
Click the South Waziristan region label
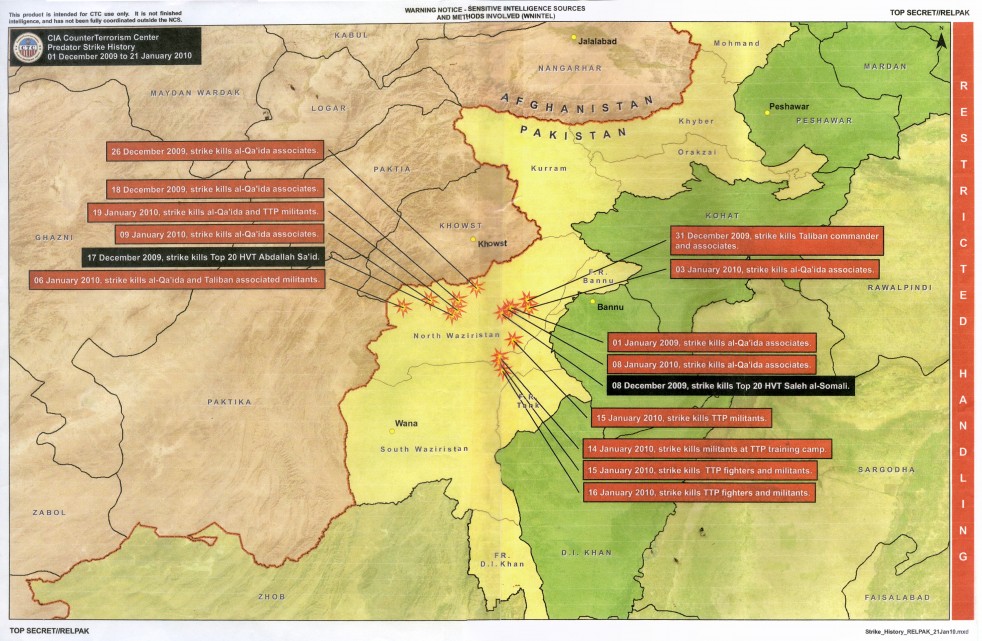[x=424, y=449]
